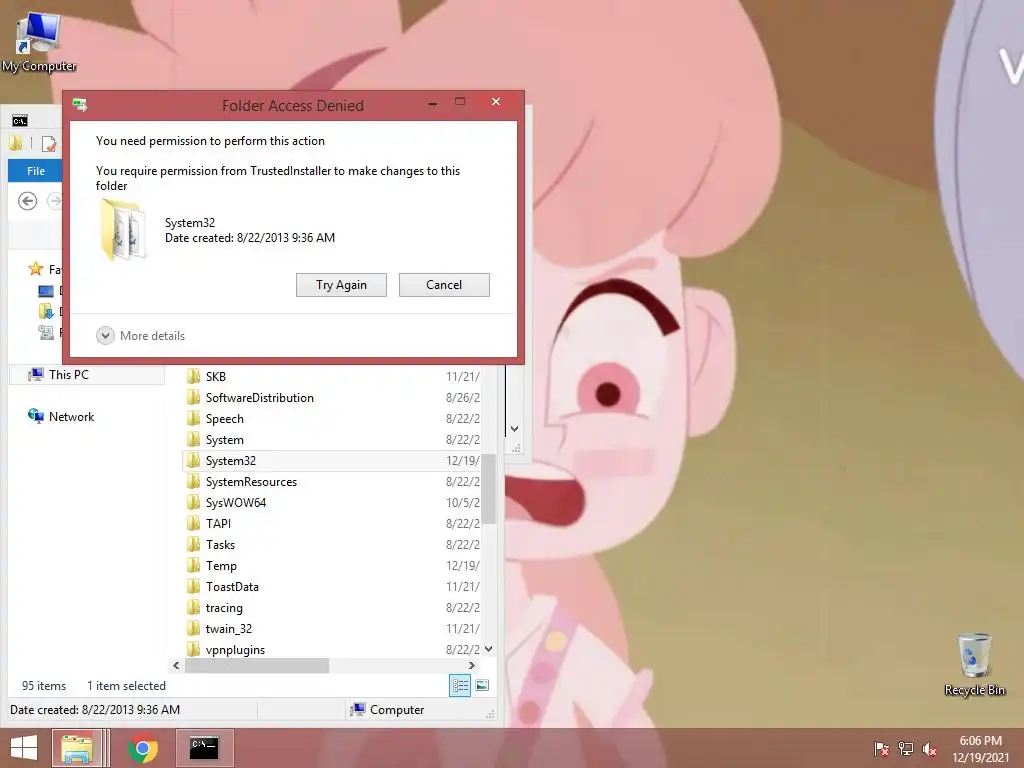Open the File tab in Explorer
1024x768 pixels.
coord(35,171)
